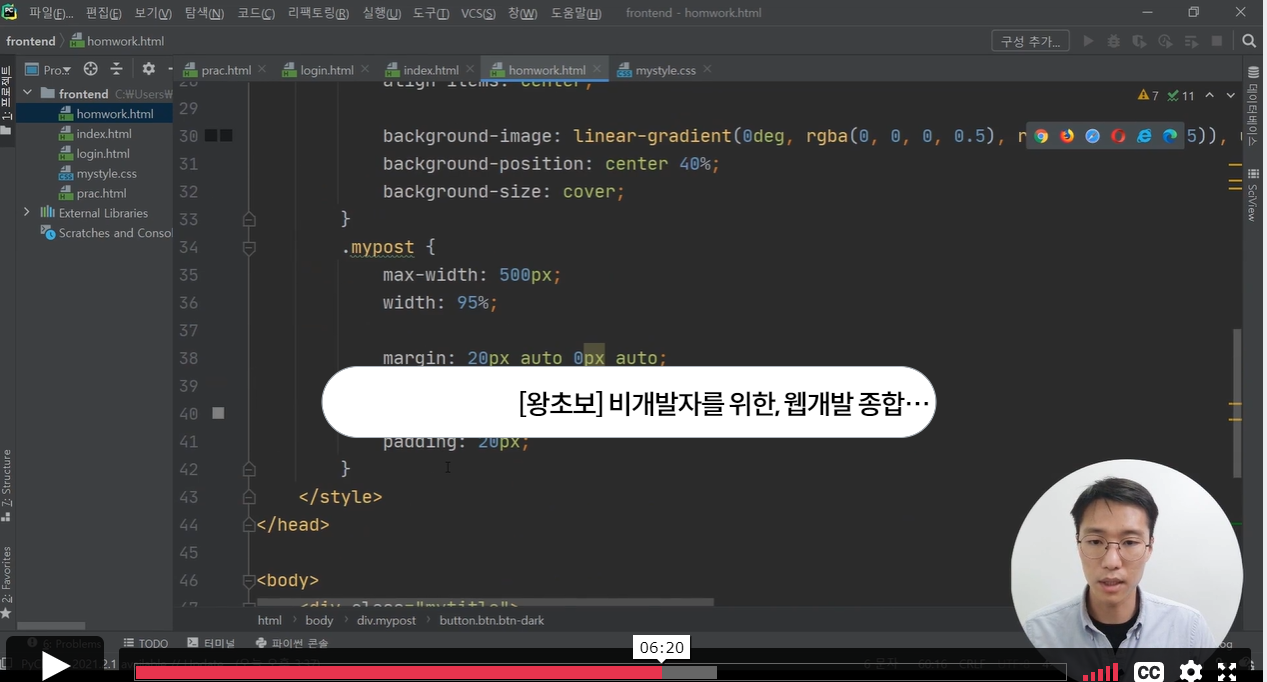Click the 구성 추가 (Add Configuration) button
The image size is (1267, 682).
[x=1030, y=41]
